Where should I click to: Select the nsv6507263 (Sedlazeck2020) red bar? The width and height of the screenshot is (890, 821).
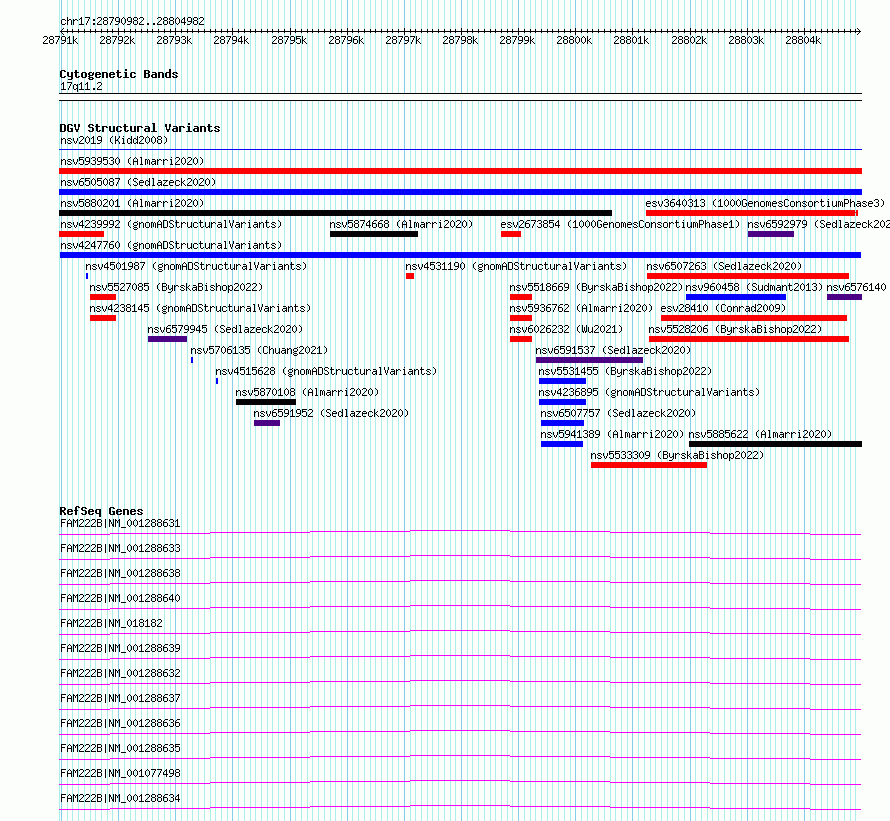[748, 276]
